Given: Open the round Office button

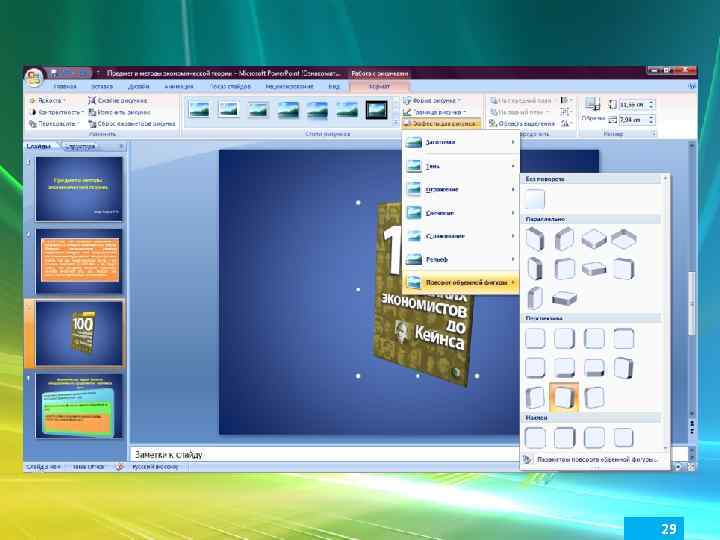Looking at the screenshot, I should tap(34, 77).
